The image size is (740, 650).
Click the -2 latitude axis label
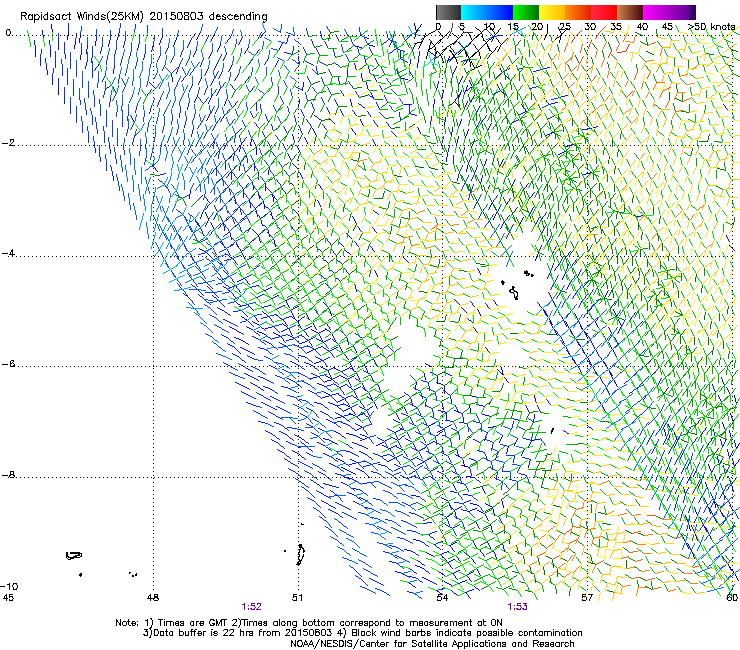pos(8,143)
